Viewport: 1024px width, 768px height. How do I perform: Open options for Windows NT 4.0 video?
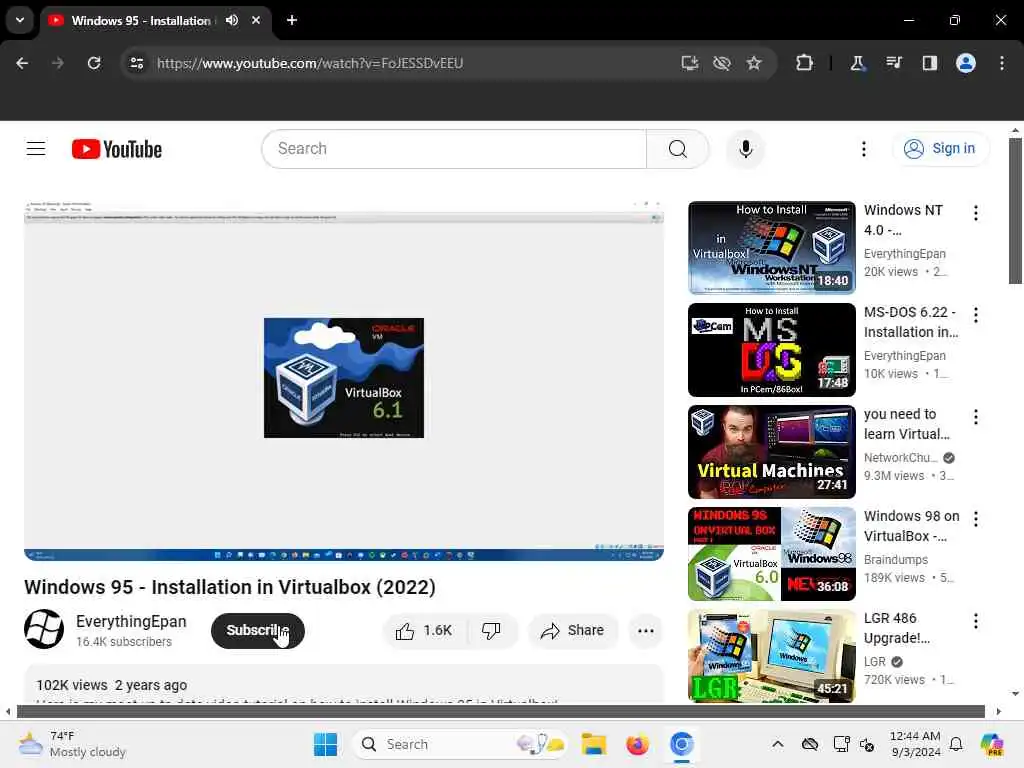point(976,213)
